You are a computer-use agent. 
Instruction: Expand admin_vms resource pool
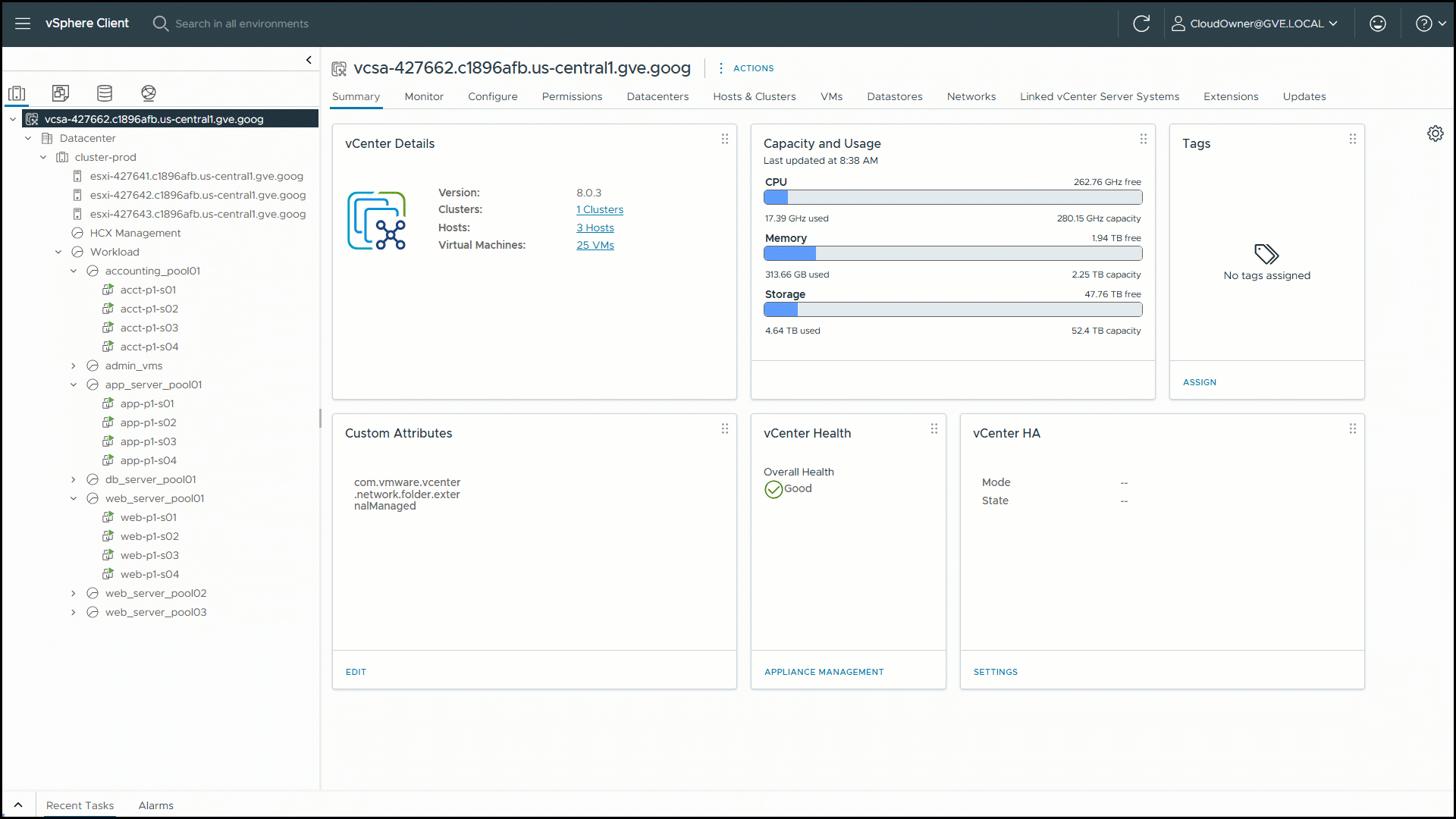74,366
